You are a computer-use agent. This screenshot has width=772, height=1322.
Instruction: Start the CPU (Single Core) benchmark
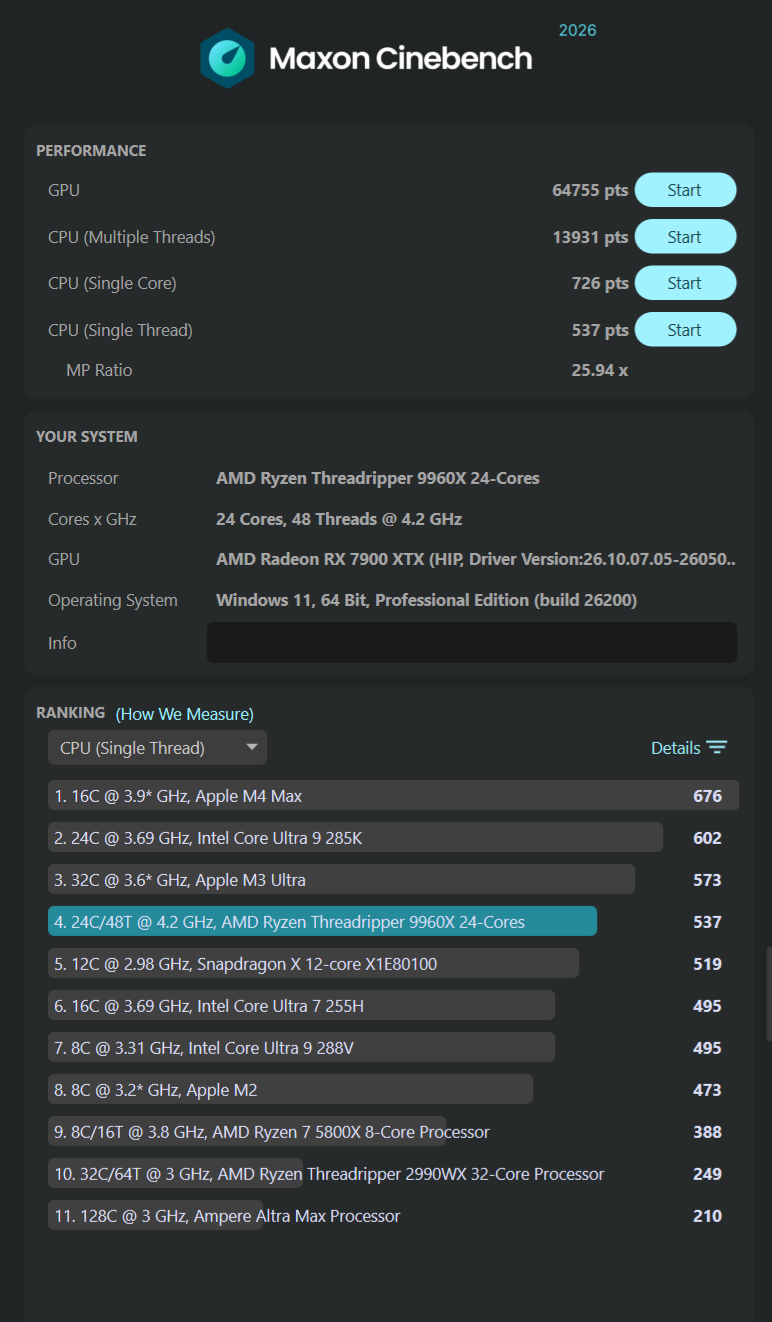pyautogui.click(x=685, y=283)
